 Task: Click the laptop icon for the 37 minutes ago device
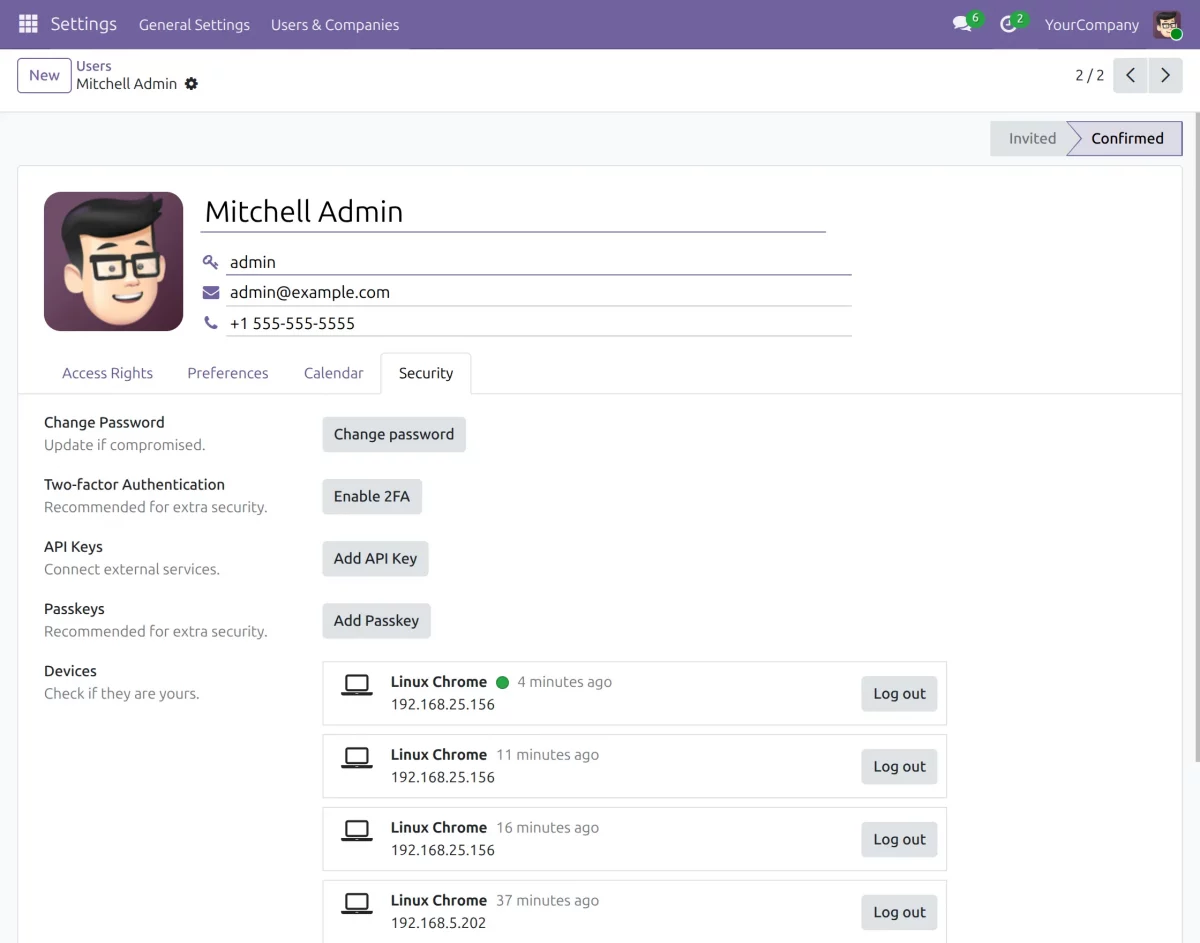tap(357, 904)
